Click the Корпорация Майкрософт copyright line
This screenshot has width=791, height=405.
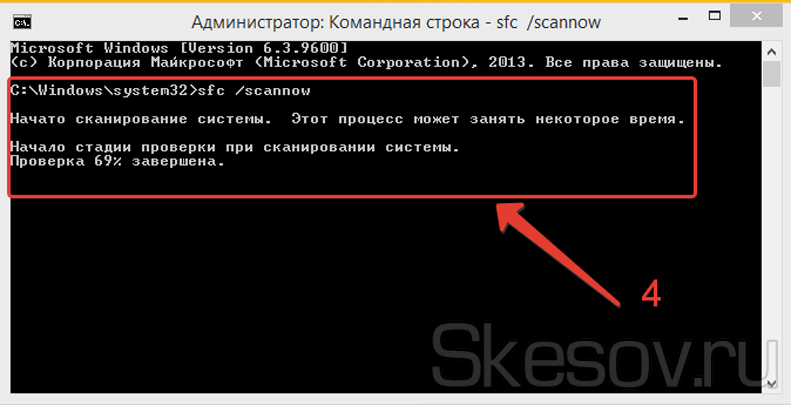(366, 63)
